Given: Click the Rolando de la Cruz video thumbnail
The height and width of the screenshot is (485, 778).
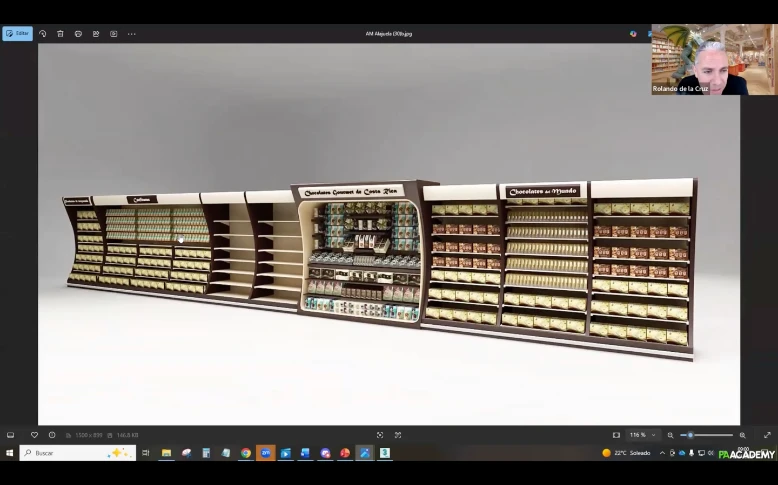Looking at the screenshot, I should click(x=699, y=60).
